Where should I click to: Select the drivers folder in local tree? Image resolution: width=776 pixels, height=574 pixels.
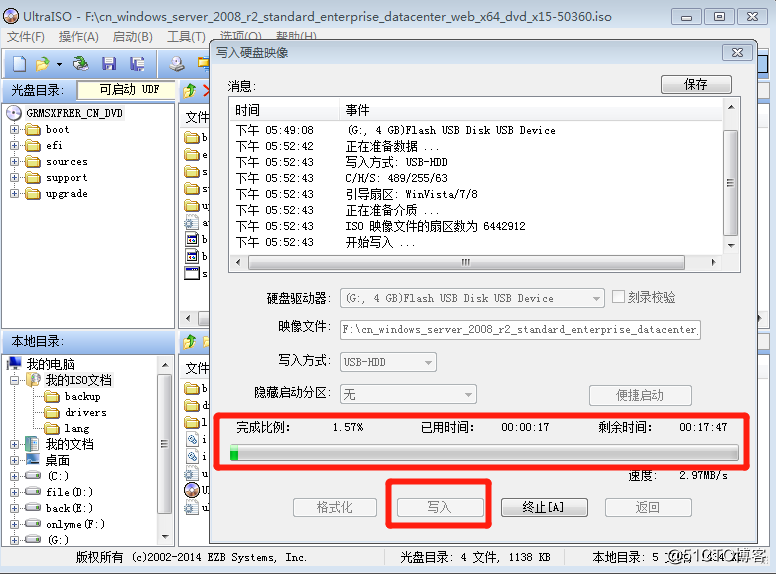86,412
